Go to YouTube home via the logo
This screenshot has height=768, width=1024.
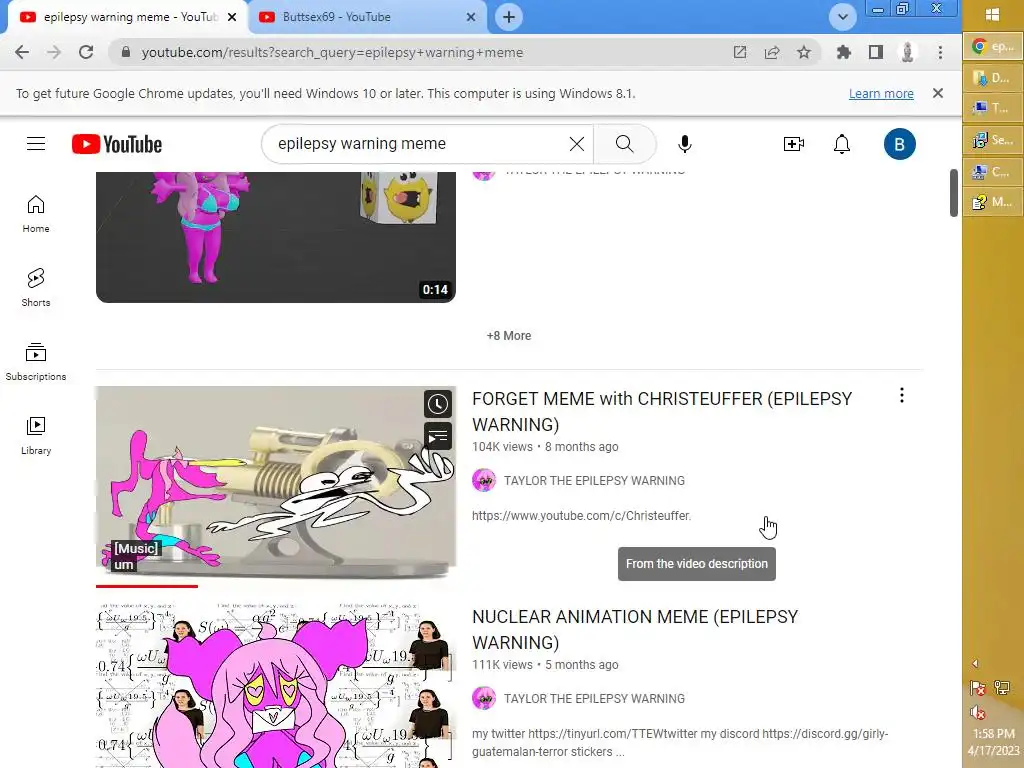coord(117,144)
